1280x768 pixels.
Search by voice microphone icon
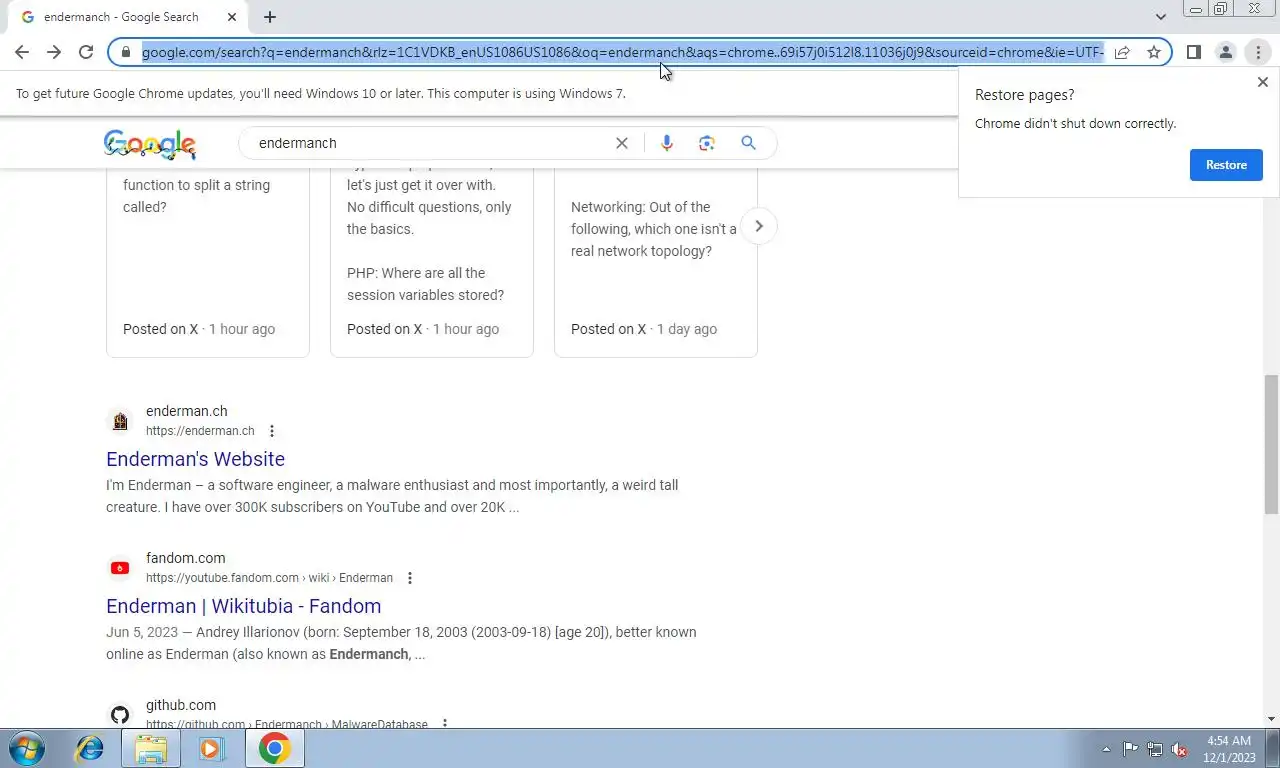(667, 143)
